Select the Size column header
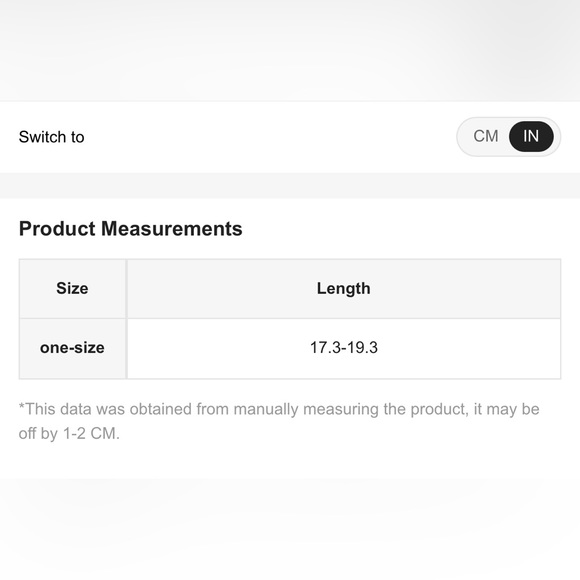This screenshot has height=580, width=580. tap(72, 289)
